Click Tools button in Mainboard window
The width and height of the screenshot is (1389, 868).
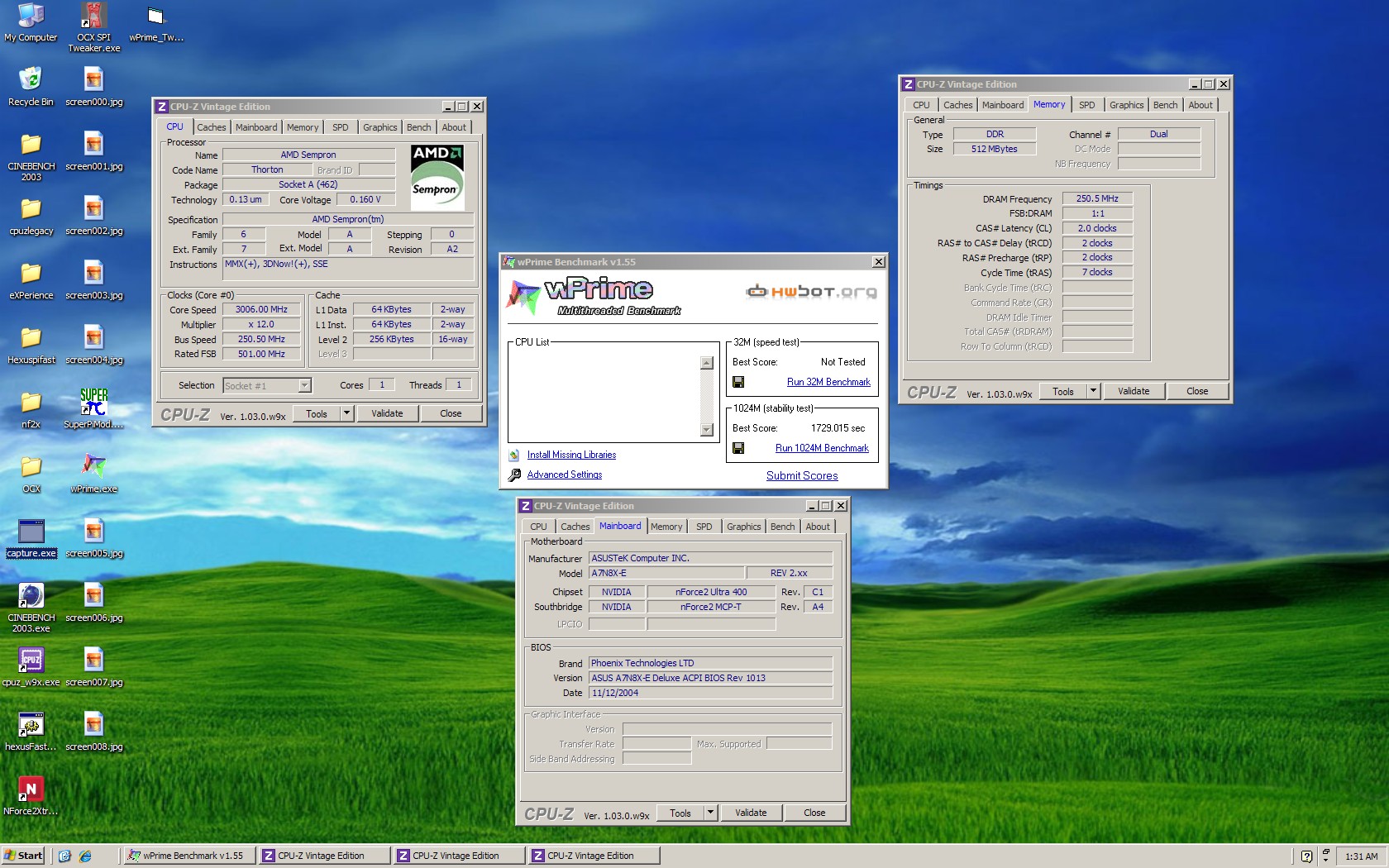(x=680, y=813)
